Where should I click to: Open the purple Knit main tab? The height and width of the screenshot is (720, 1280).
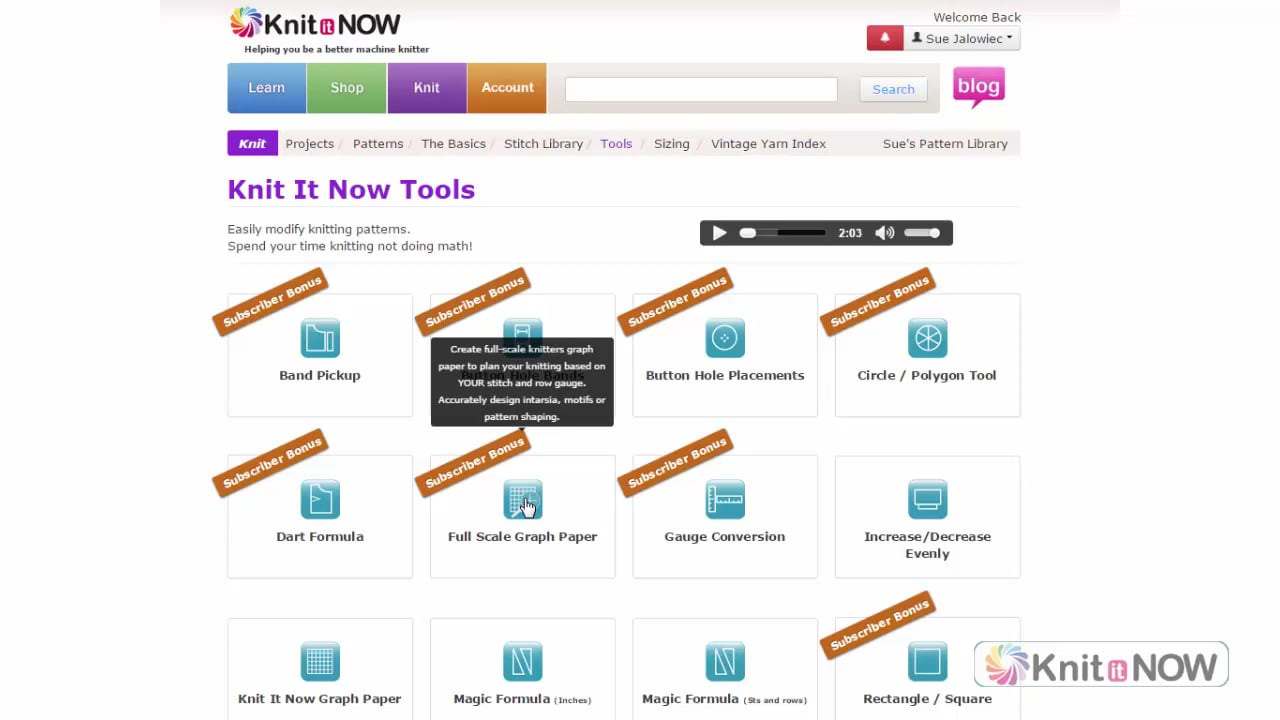[427, 88]
